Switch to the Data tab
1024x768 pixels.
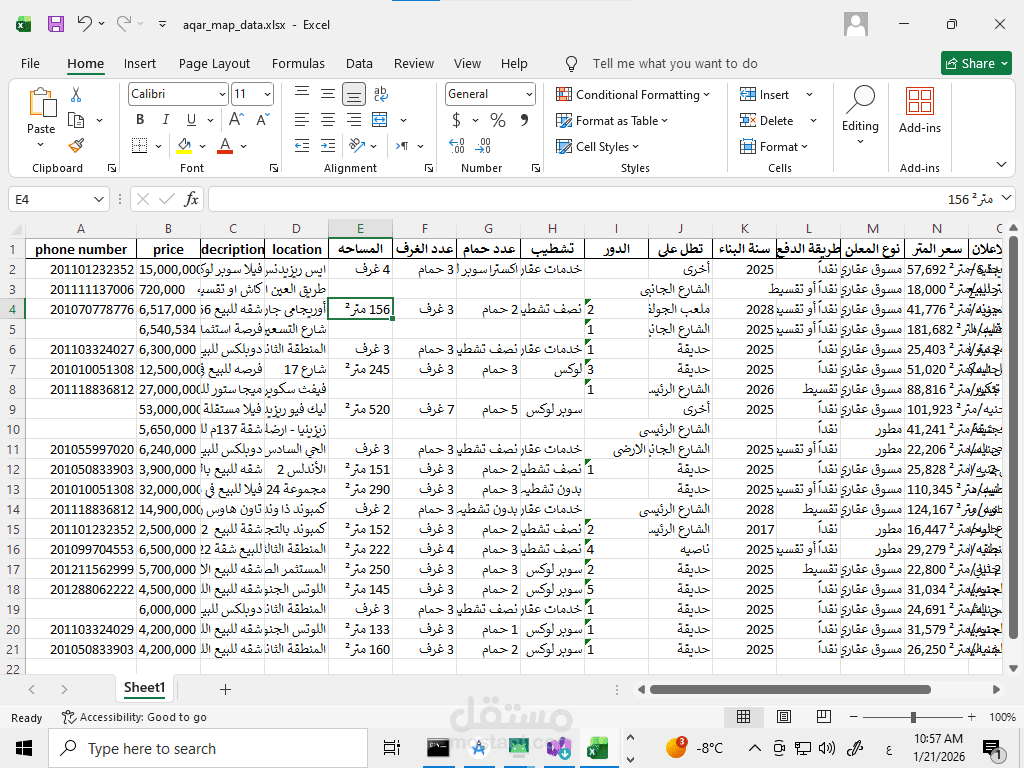coord(359,63)
